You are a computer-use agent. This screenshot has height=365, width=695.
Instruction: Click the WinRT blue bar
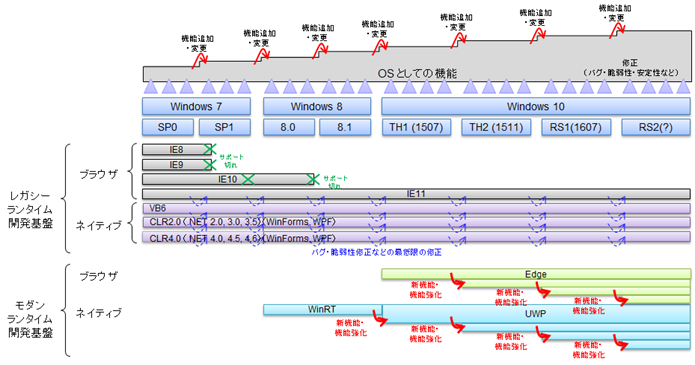(x=322, y=309)
